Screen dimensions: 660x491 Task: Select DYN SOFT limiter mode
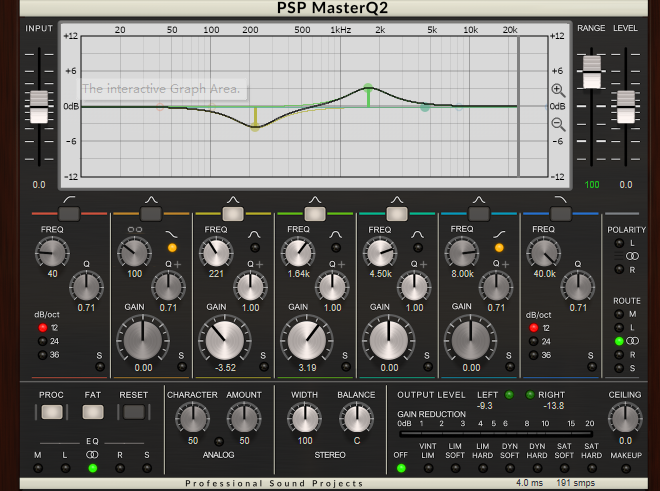coord(510,468)
